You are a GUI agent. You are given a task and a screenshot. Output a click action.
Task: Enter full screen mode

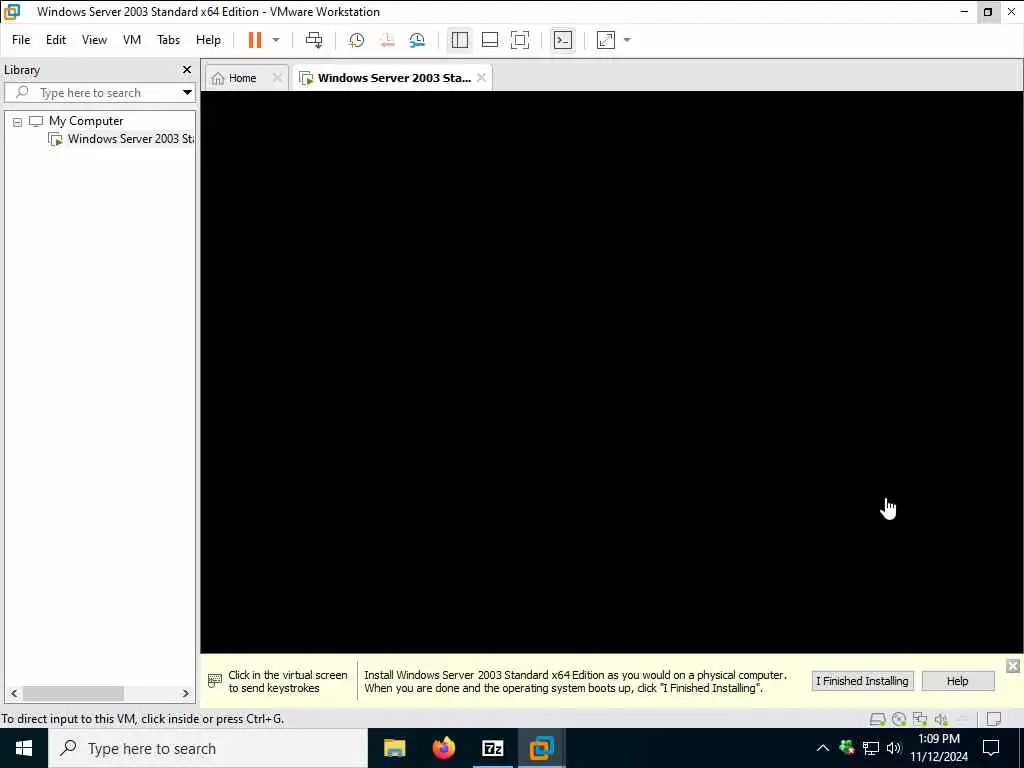tap(520, 40)
